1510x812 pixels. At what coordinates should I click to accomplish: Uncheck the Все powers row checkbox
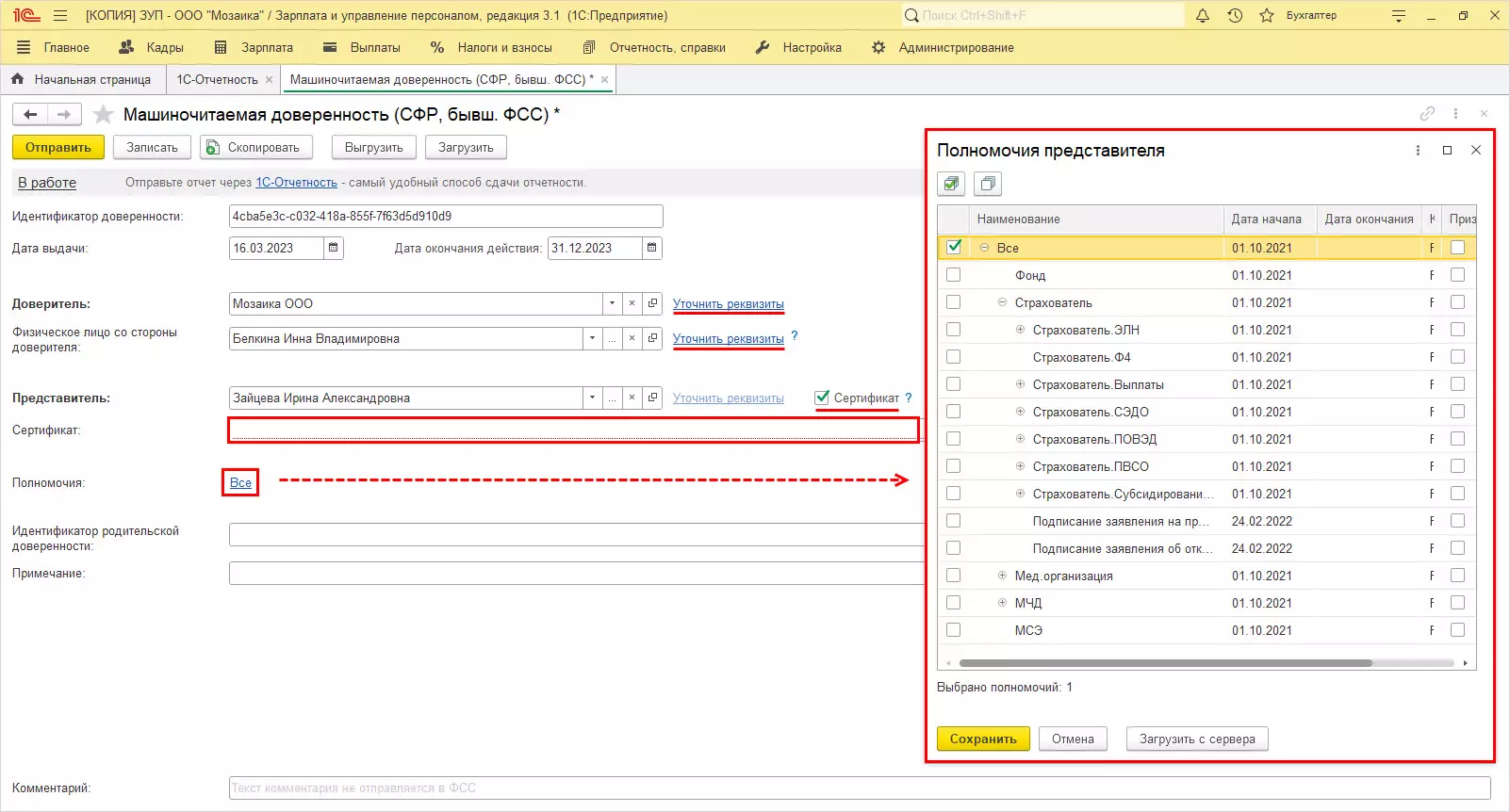pos(954,247)
